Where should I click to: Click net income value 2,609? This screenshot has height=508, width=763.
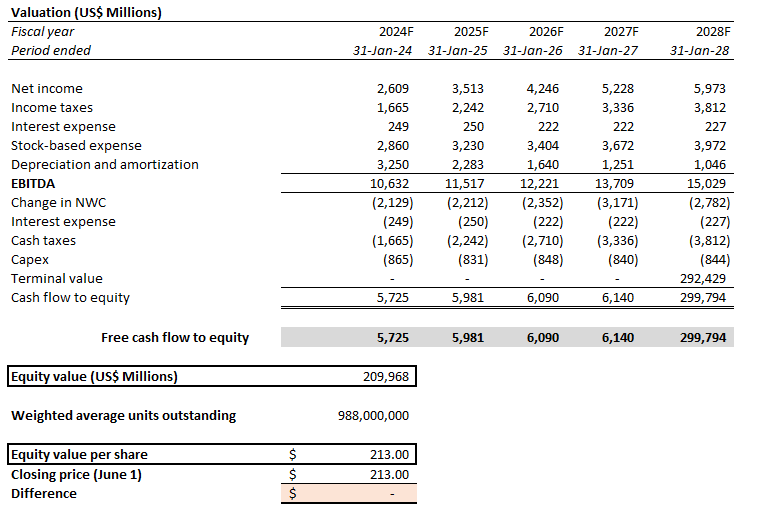393,89
